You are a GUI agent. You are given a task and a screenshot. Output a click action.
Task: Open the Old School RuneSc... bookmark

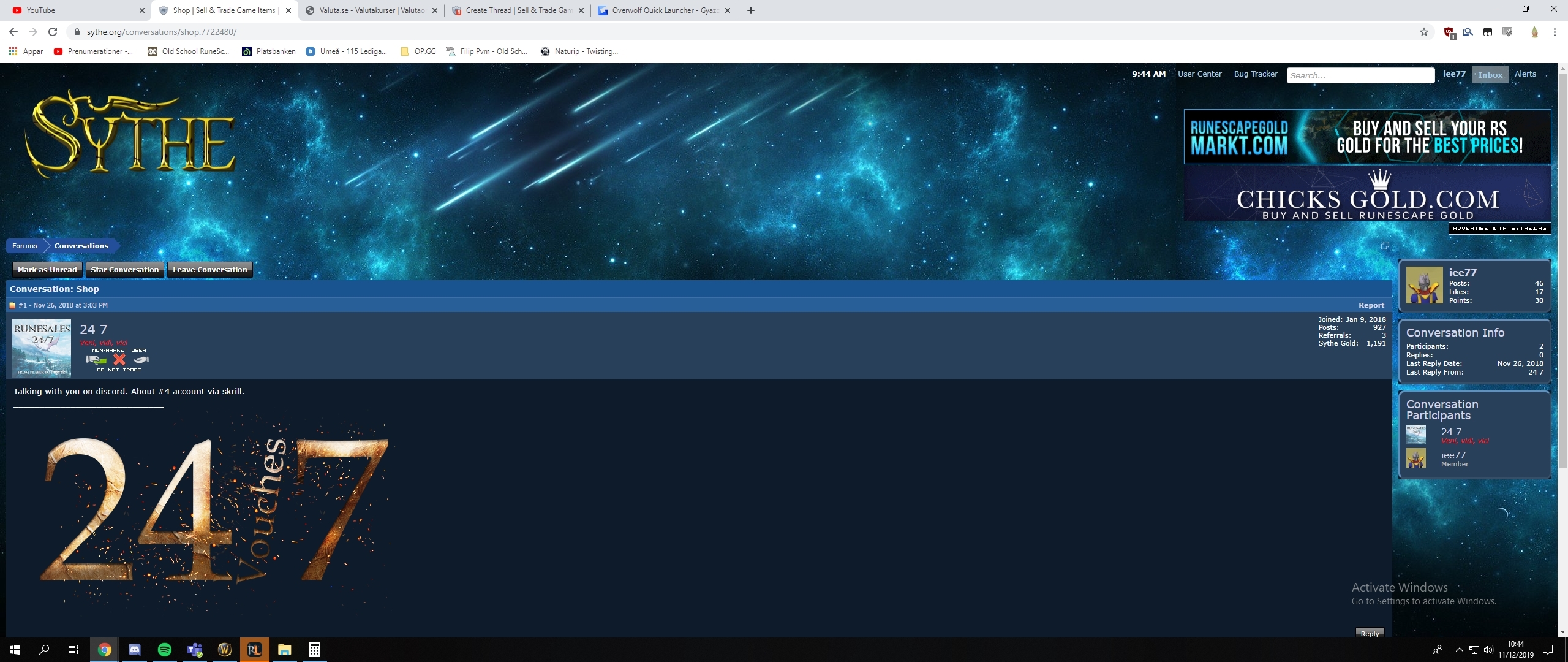tap(189, 51)
